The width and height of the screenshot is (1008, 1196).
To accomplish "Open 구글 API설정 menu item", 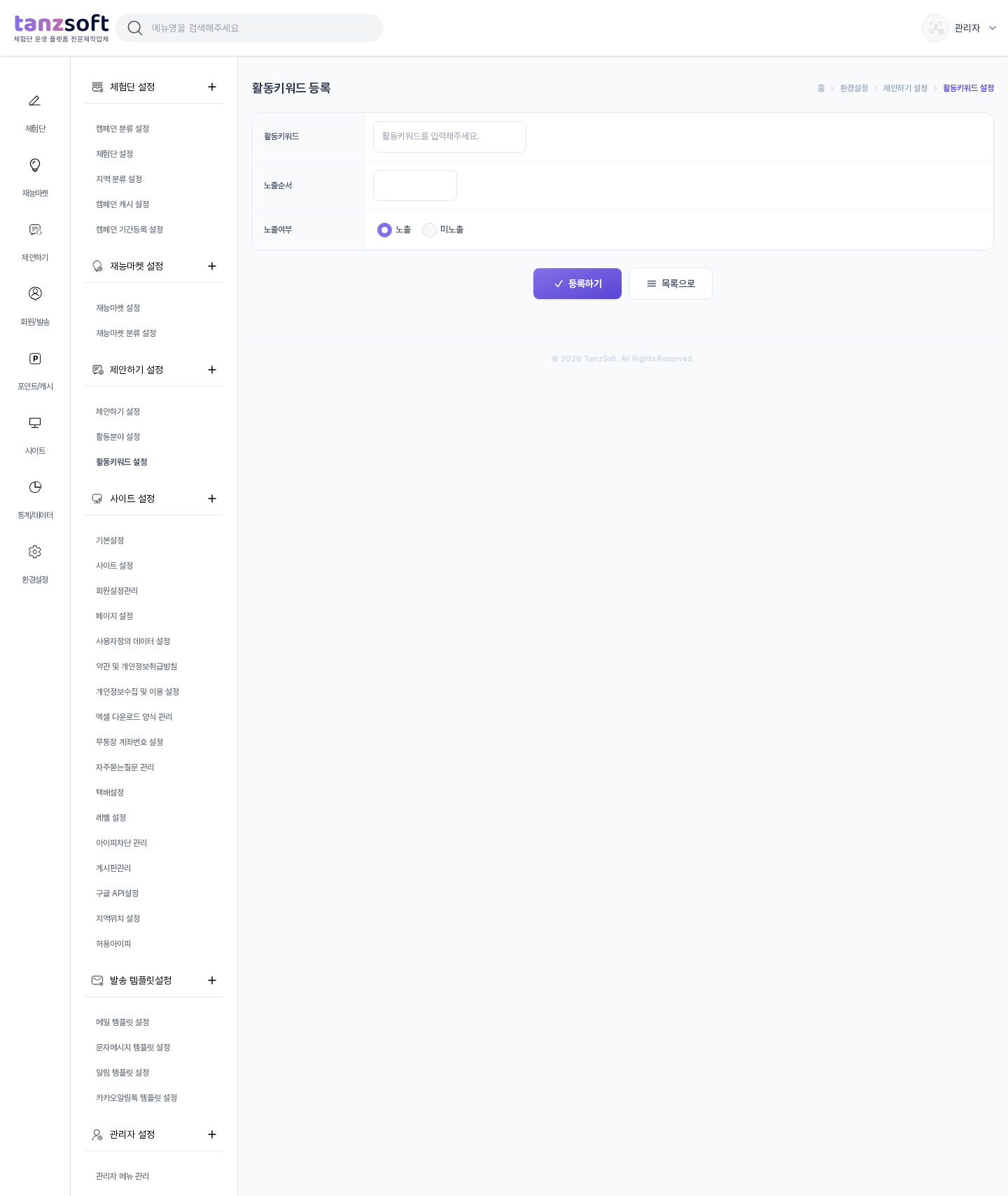I will (118, 893).
